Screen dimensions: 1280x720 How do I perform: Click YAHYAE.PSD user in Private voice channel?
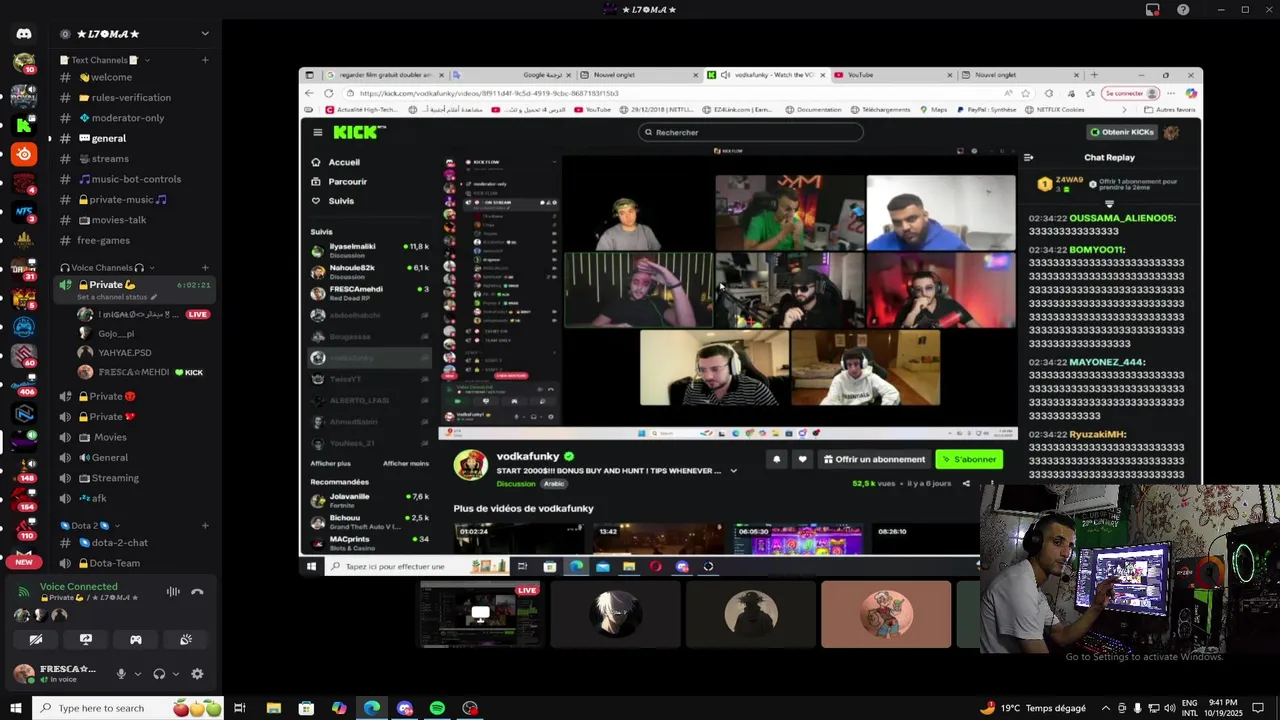(125, 352)
